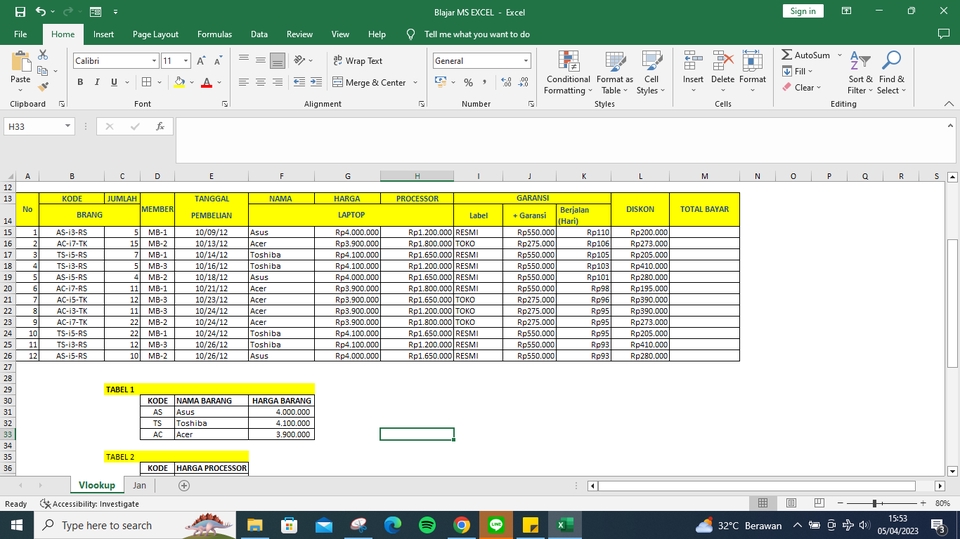Open the File menu
Screen dimensions: 960x539
coord(20,34)
